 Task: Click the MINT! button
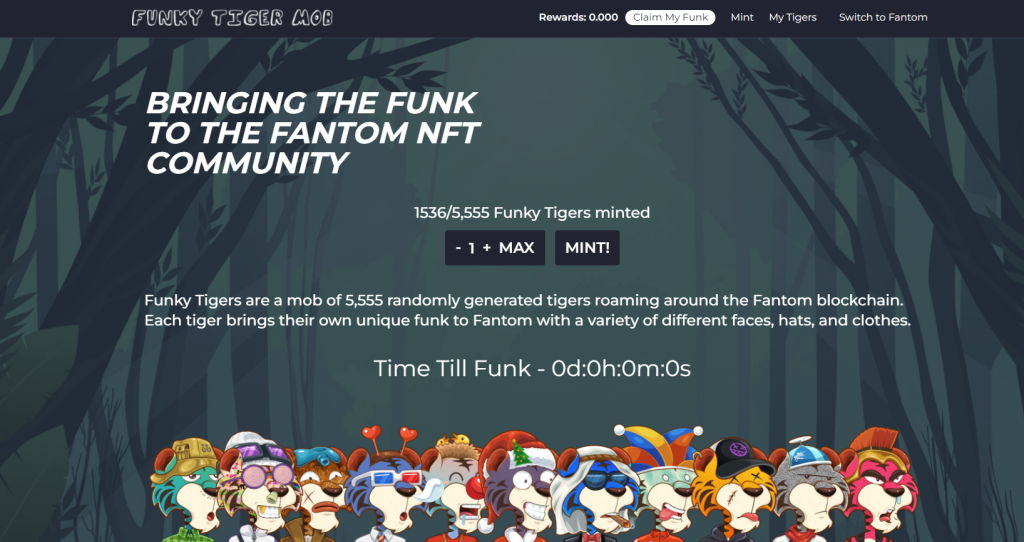[x=587, y=248]
